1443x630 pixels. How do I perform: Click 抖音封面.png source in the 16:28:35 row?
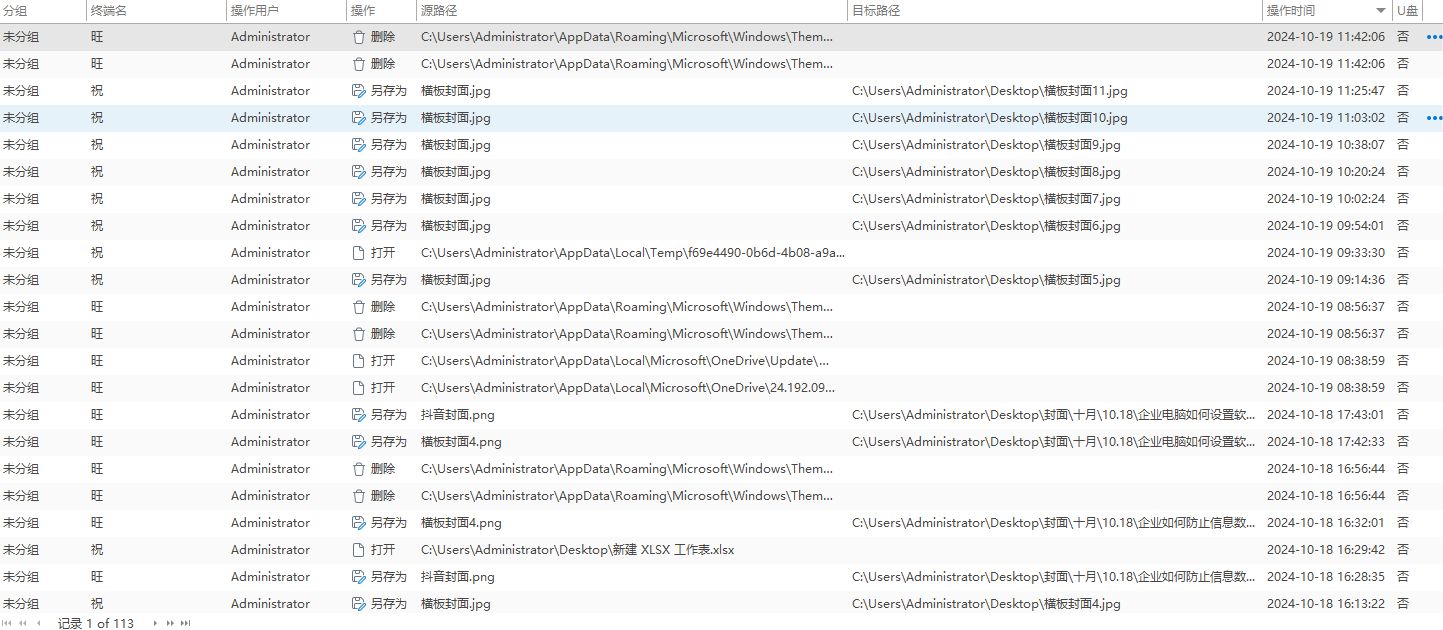tap(458, 577)
